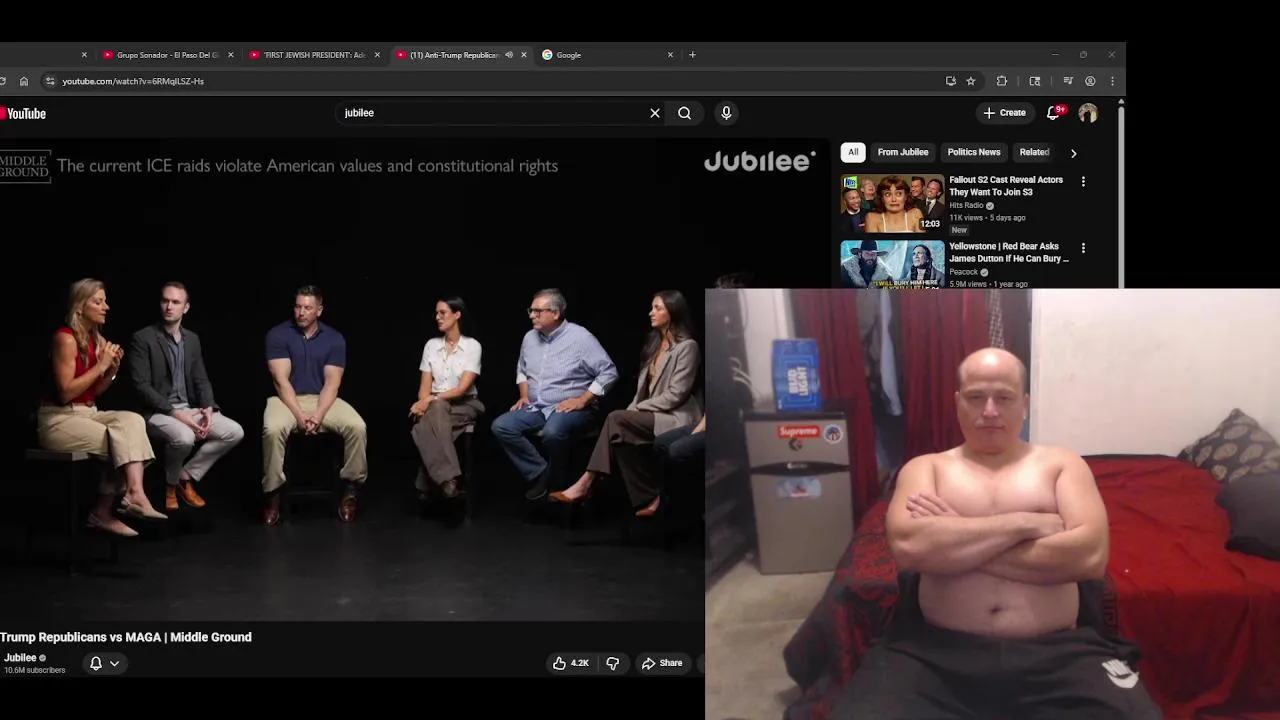This screenshot has width=1280, height=720.
Task: Like the video with 4.2K
Action: pyautogui.click(x=571, y=663)
